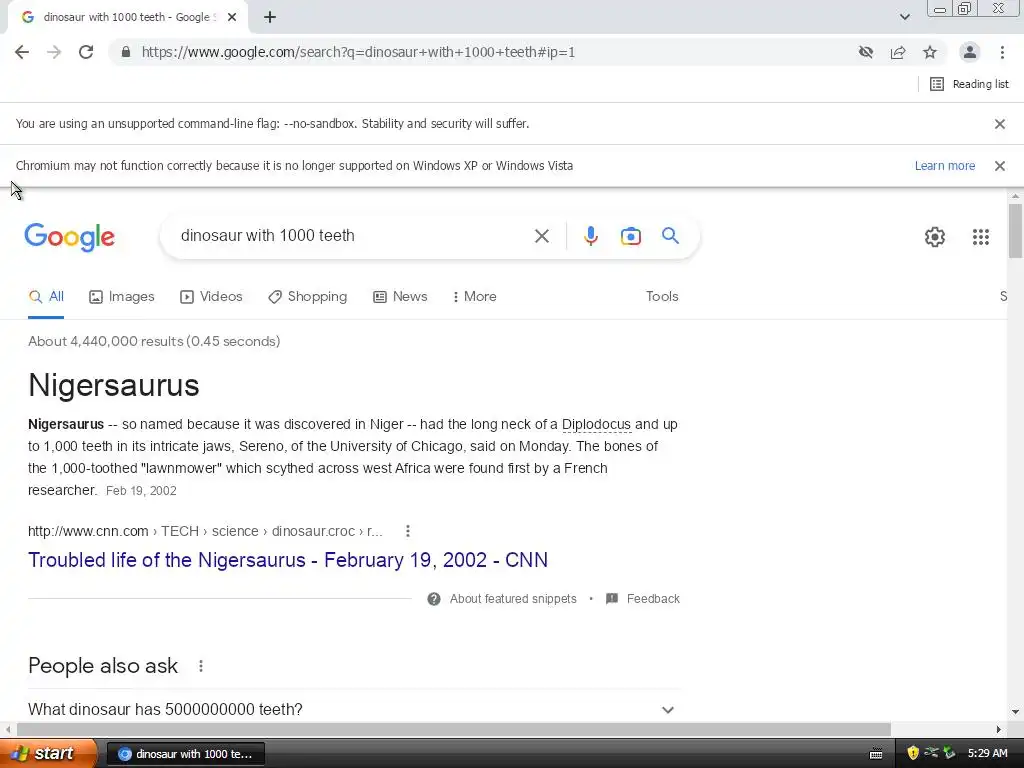Viewport: 1024px width, 768px height.
Task: Click the security shield tray icon
Action: 913,754
